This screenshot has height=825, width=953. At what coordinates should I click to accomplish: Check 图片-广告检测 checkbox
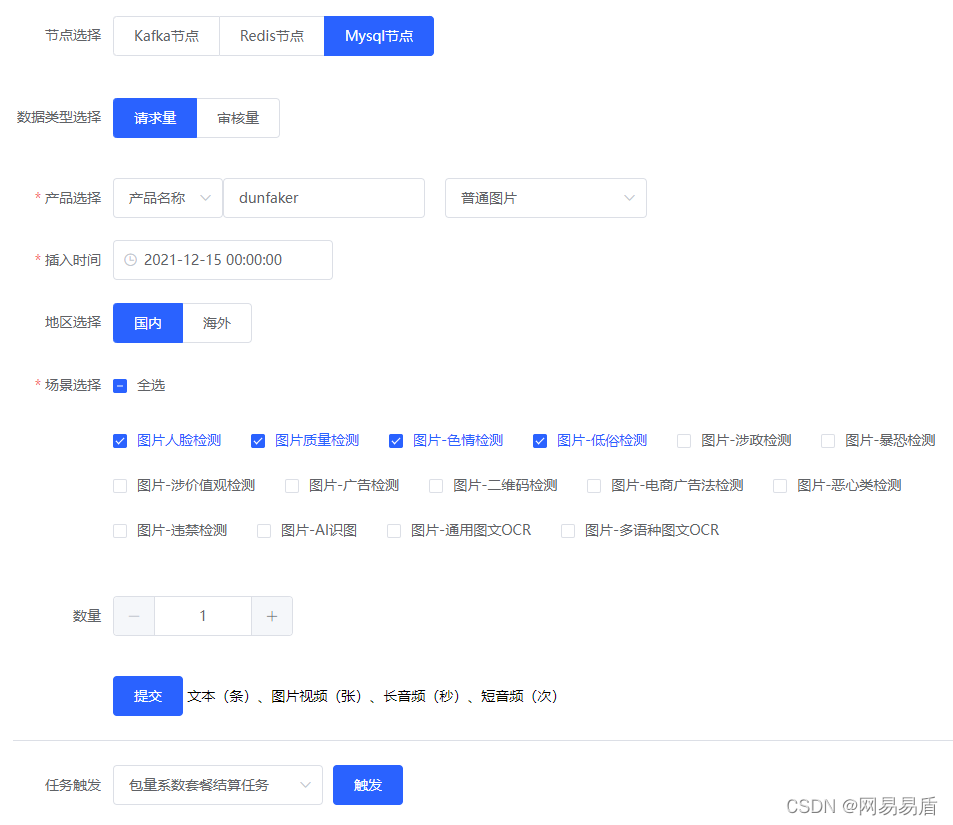pos(292,486)
